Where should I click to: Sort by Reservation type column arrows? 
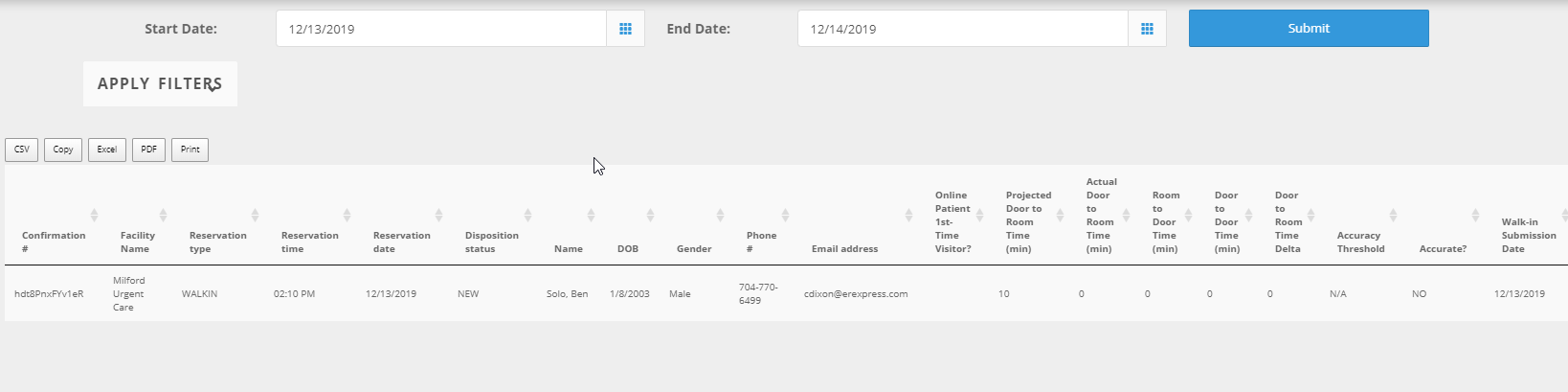tap(255, 215)
